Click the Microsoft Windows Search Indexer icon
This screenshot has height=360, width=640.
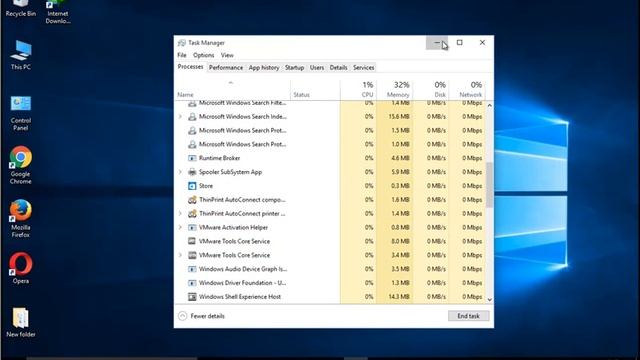(192, 116)
